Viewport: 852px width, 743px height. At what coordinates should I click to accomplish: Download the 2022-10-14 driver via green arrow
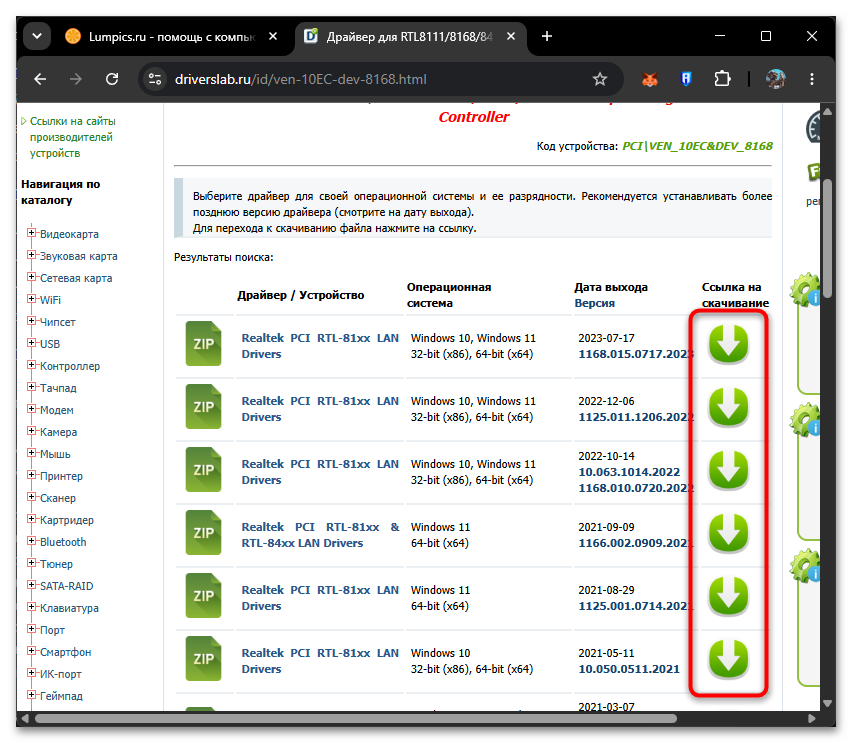(x=728, y=470)
